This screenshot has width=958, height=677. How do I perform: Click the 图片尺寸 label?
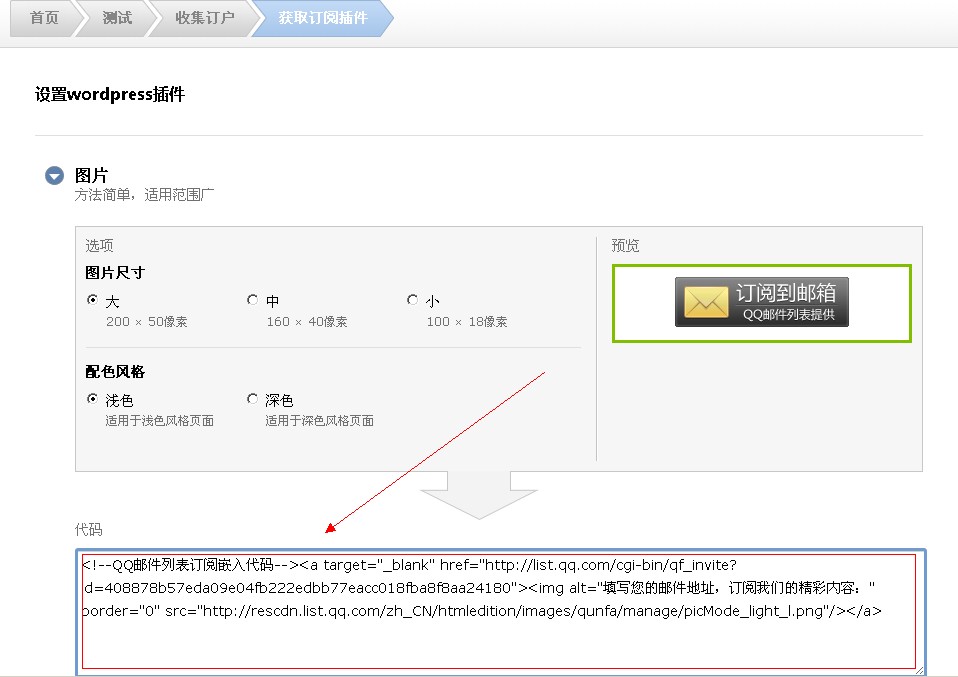tap(115, 273)
